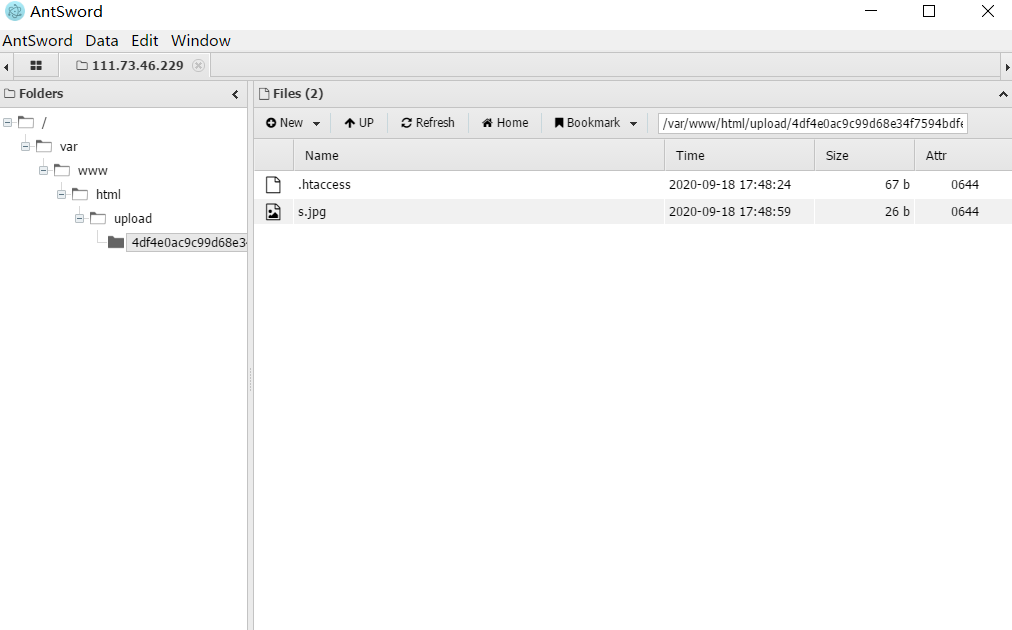Select the s.jpg file
This screenshot has width=1012, height=630.
(x=633, y=212)
